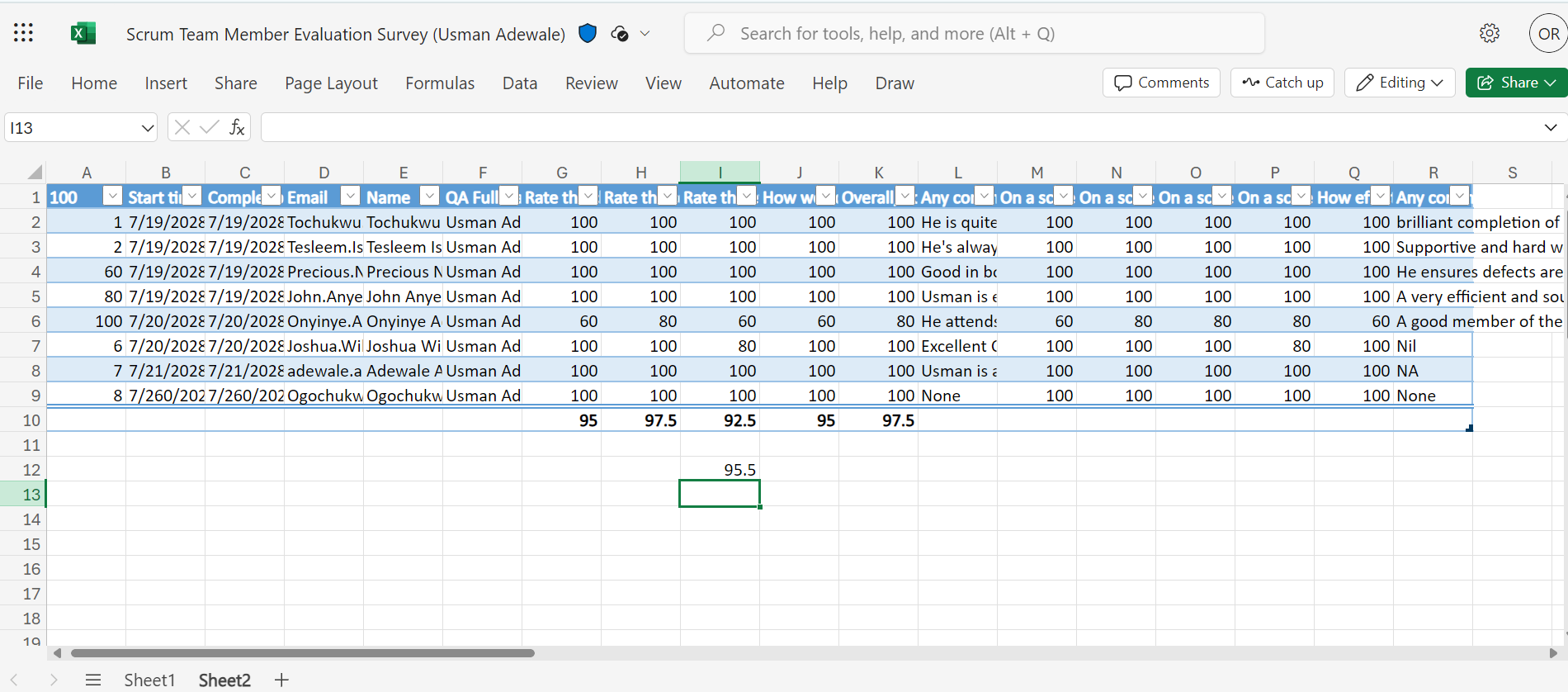Open the Formulas ribbon tab
1568x692 pixels.
pyautogui.click(x=440, y=83)
